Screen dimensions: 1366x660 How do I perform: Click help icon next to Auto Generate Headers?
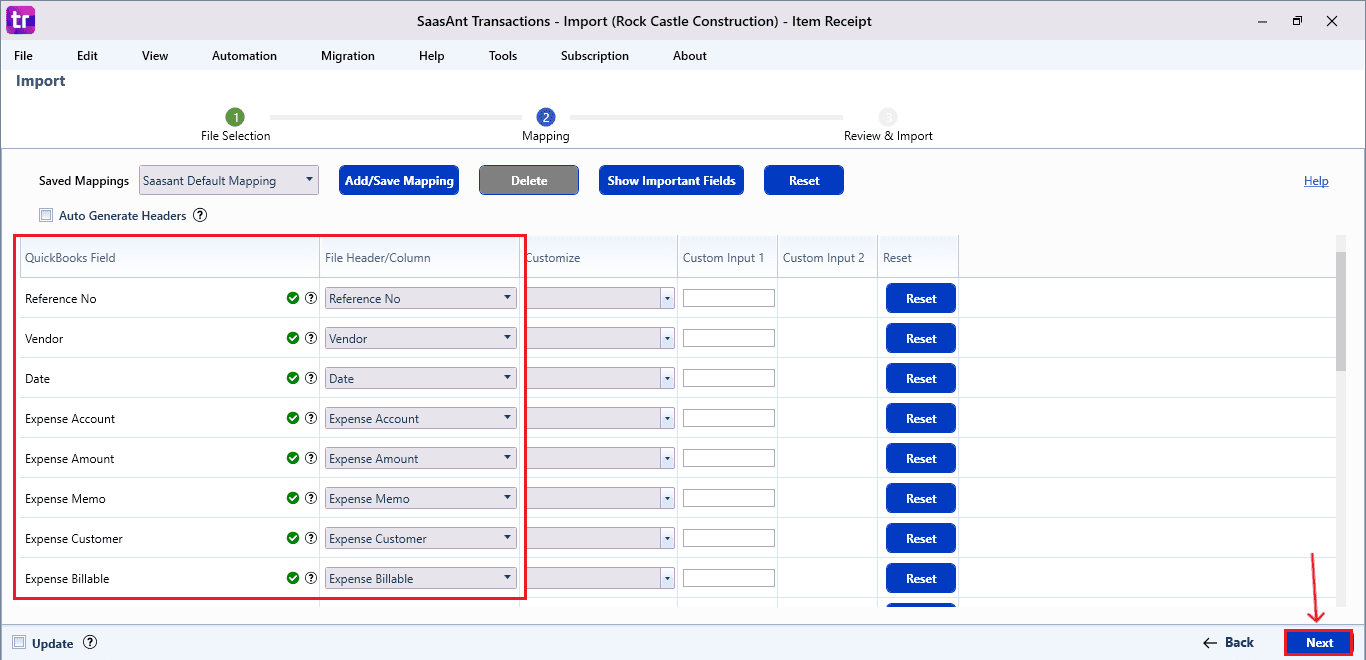click(200, 215)
